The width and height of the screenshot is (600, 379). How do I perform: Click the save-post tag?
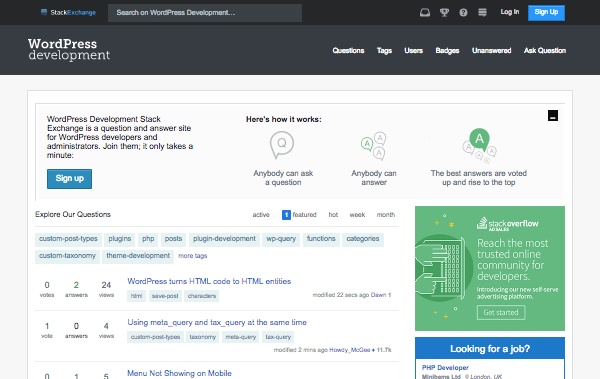pyautogui.click(x=165, y=296)
